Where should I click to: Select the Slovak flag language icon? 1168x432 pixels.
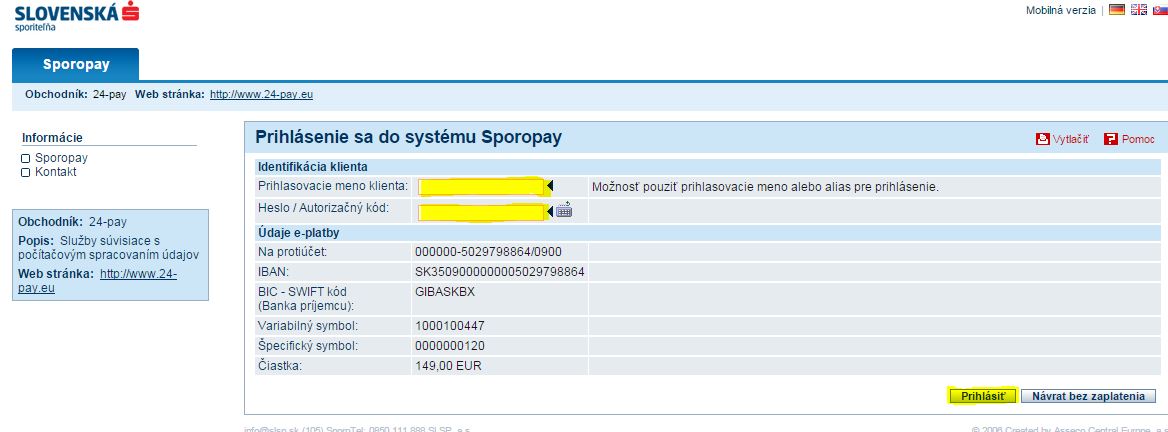tap(1158, 10)
